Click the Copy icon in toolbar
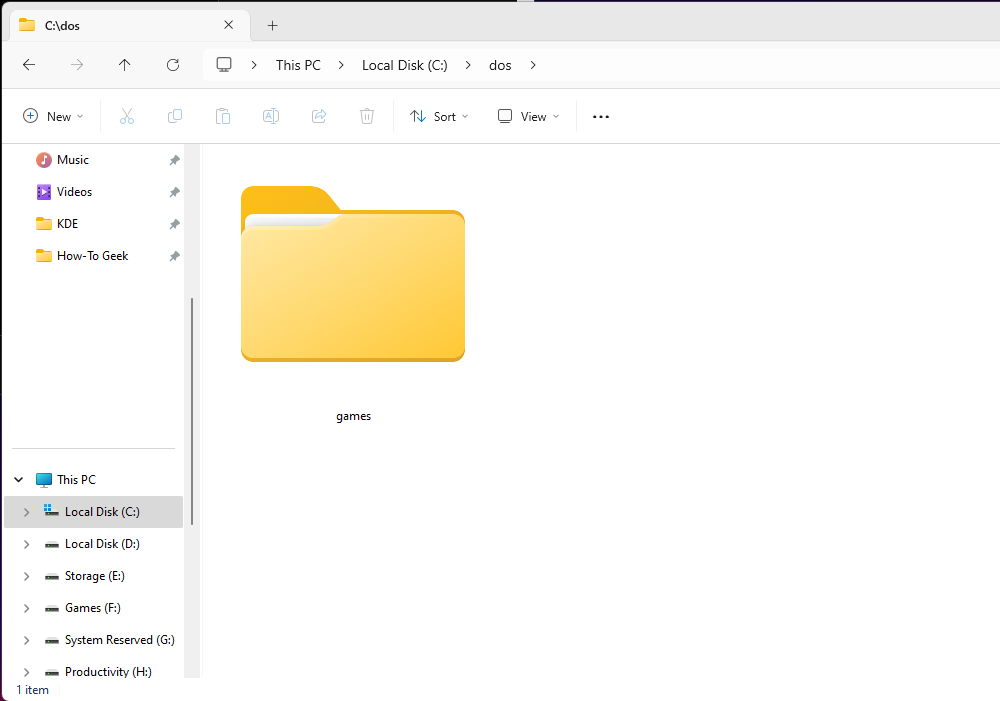The width and height of the screenshot is (1000, 701). click(175, 116)
